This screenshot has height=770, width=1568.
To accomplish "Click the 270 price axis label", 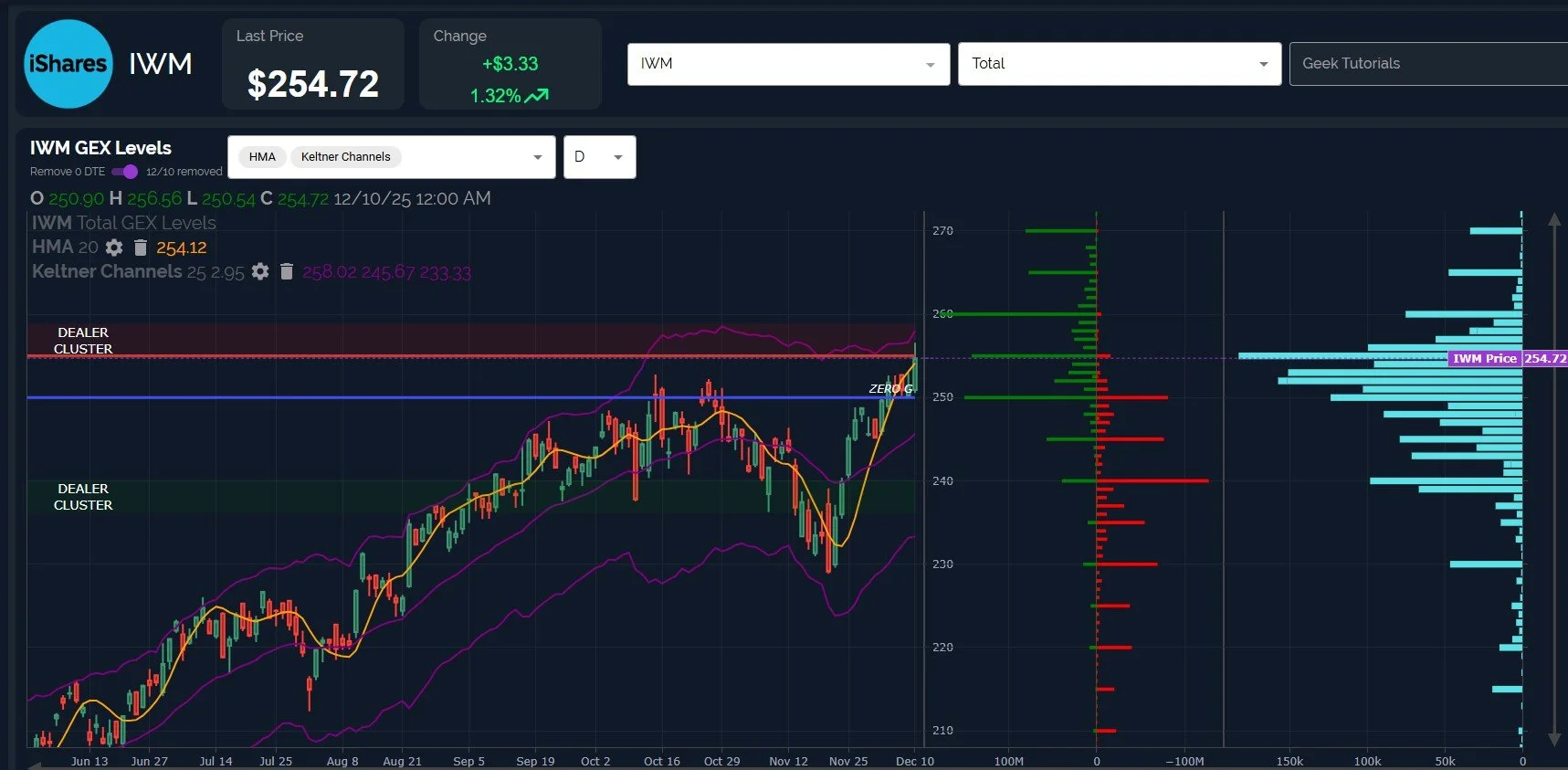I will (x=942, y=231).
